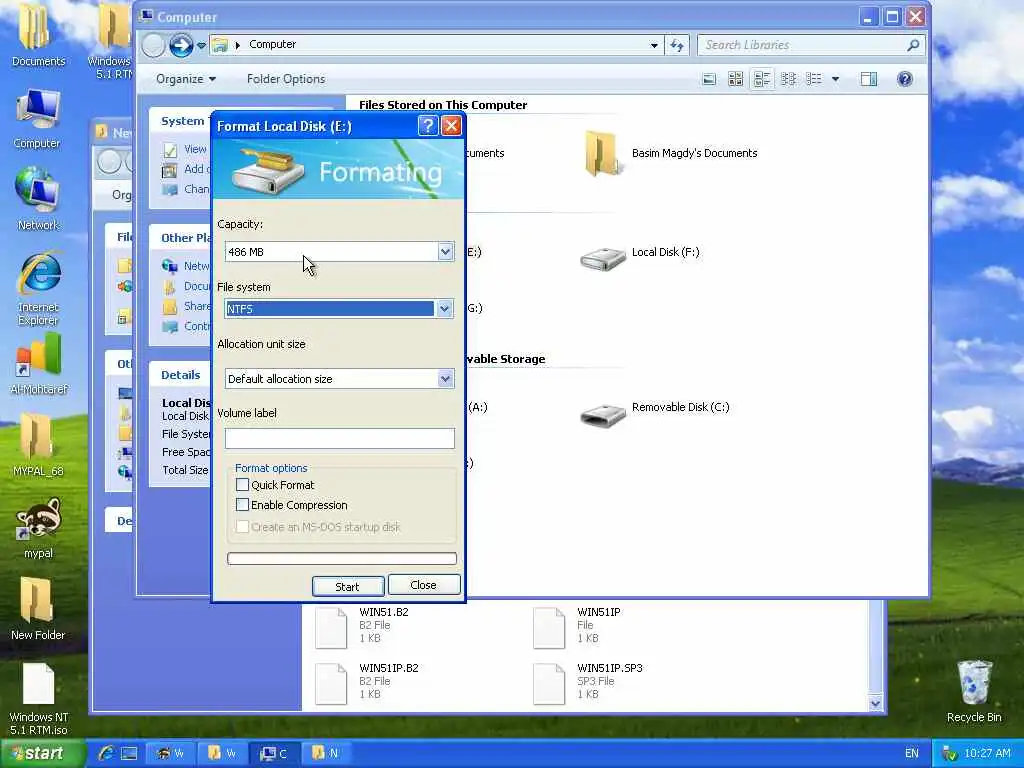The height and width of the screenshot is (768, 1024).
Task: Click the EN language indicator in taskbar
Action: coord(912,753)
